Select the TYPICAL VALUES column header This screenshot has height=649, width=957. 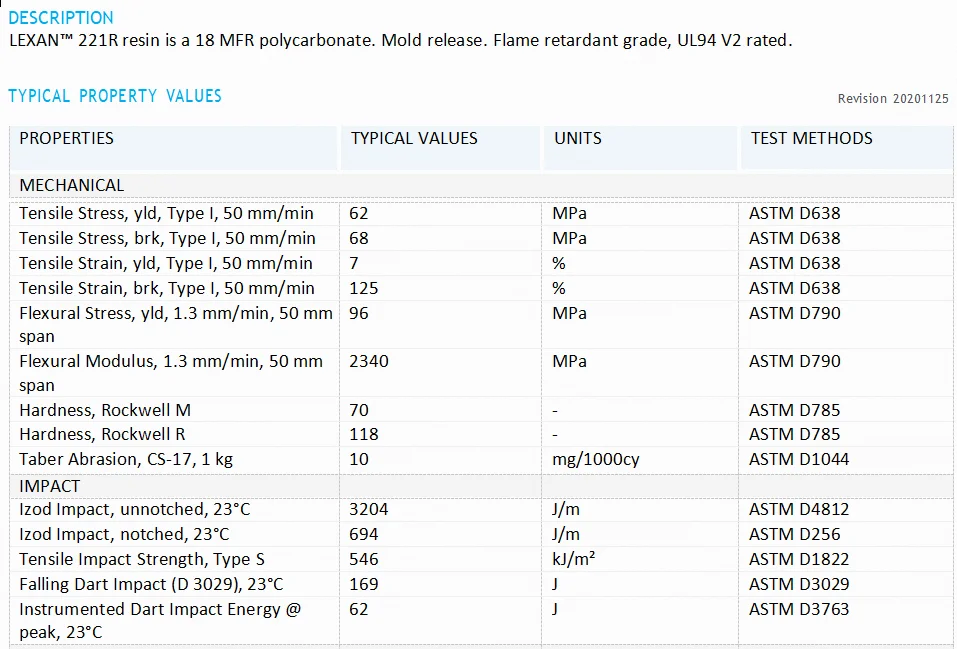[414, 139]
